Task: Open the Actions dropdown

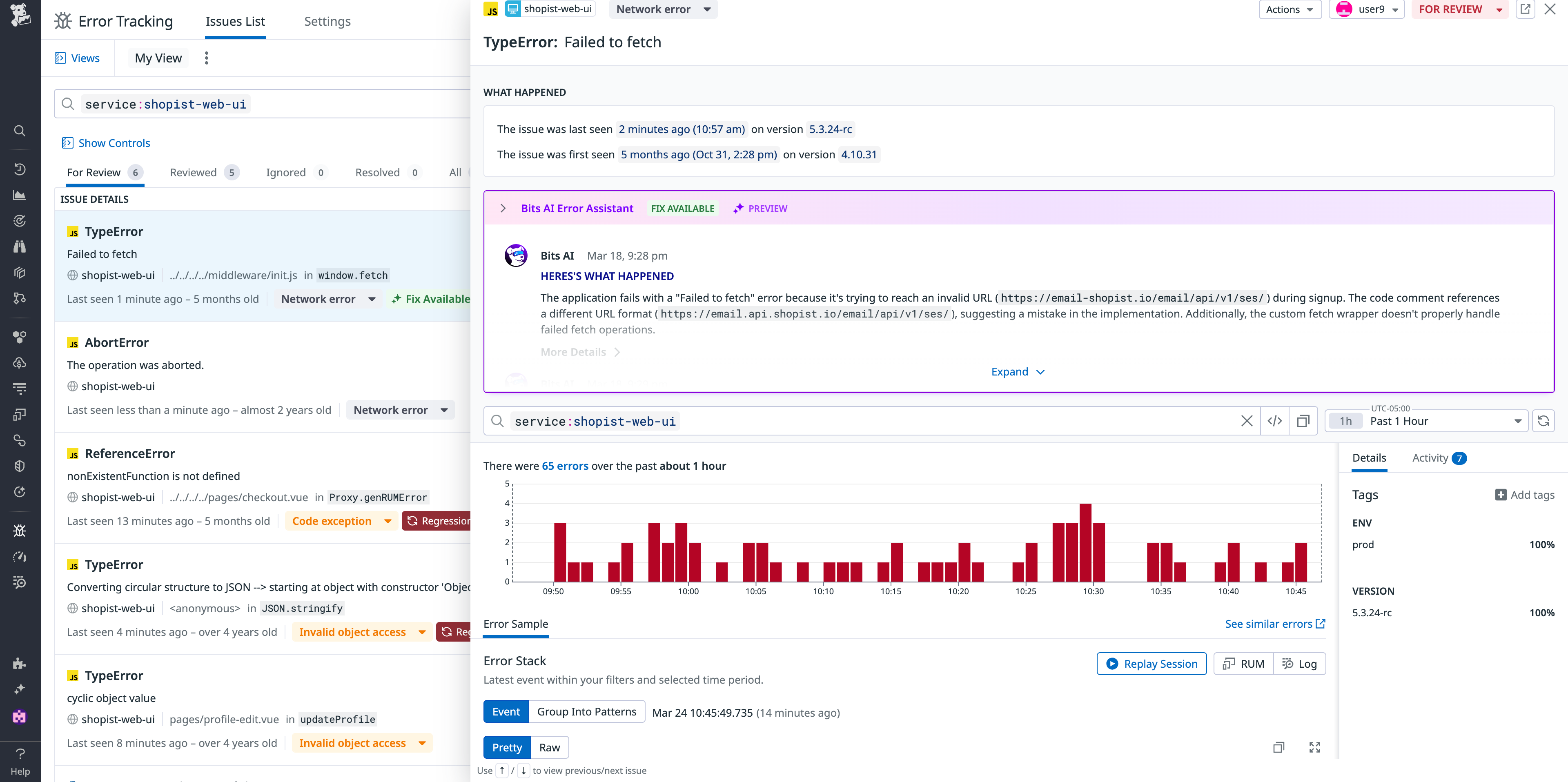Action: (1290, 9)
